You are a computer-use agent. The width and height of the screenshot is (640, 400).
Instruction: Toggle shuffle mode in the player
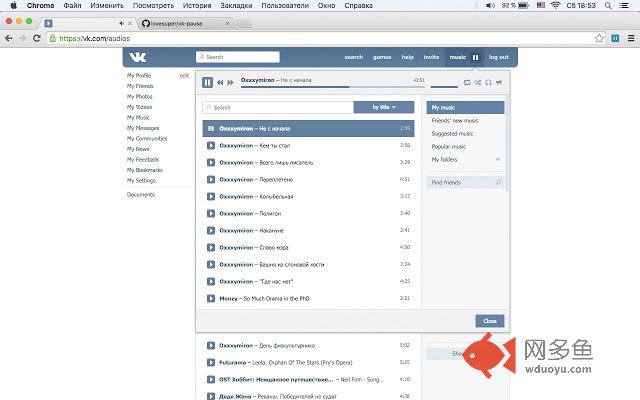pos(478,82)
